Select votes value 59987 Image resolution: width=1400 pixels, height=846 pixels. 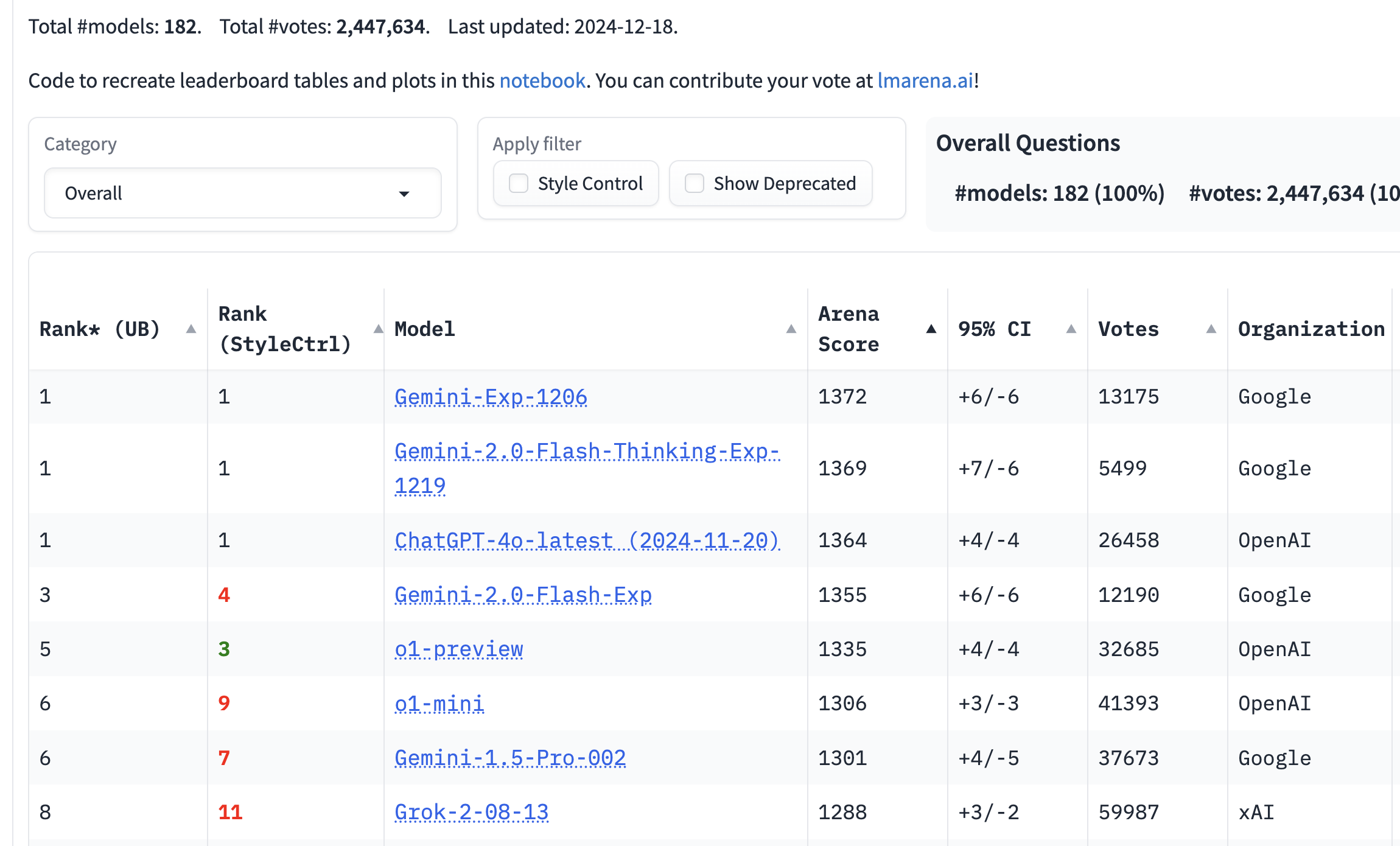click(x=1129, y=813)
